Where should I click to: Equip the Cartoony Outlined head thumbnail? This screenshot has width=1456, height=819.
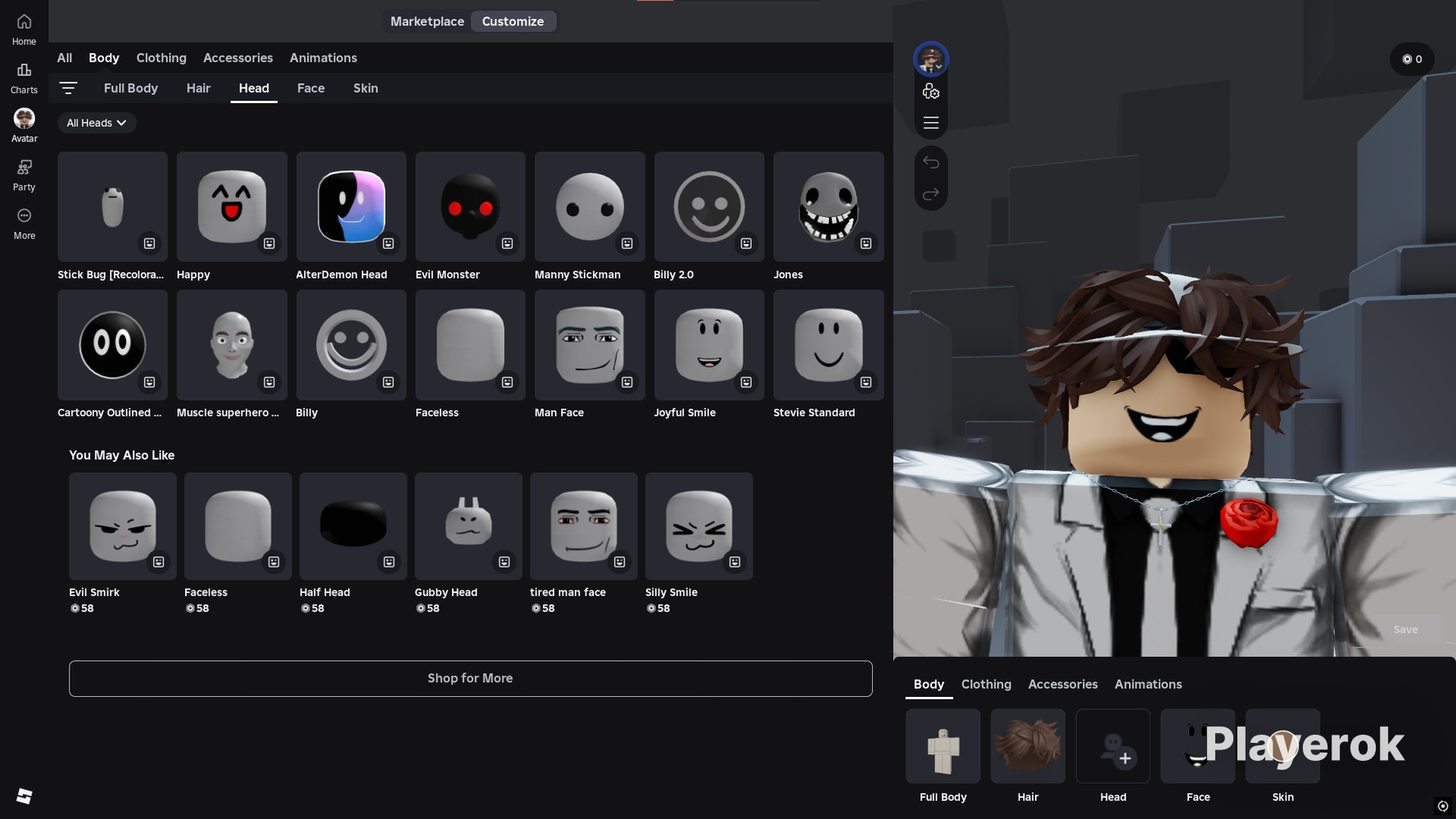point(112,345)
